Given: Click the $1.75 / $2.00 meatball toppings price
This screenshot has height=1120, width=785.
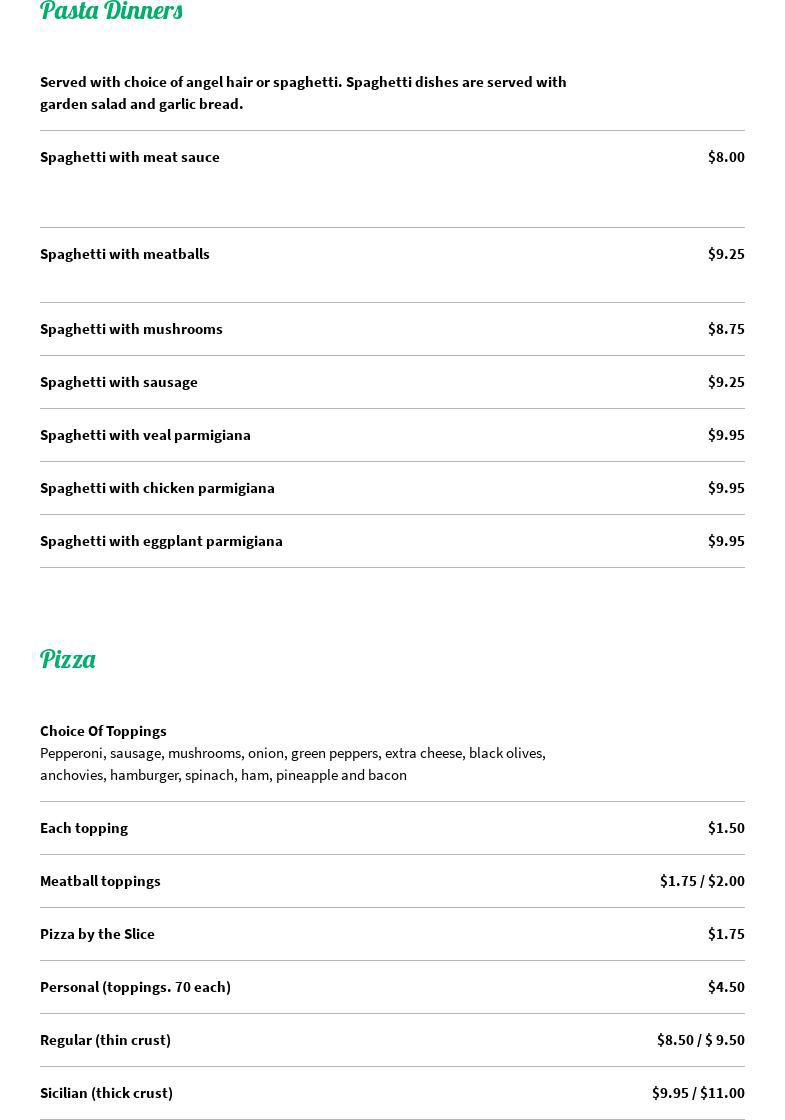Looking at the screenshot, I should point(702,881).
